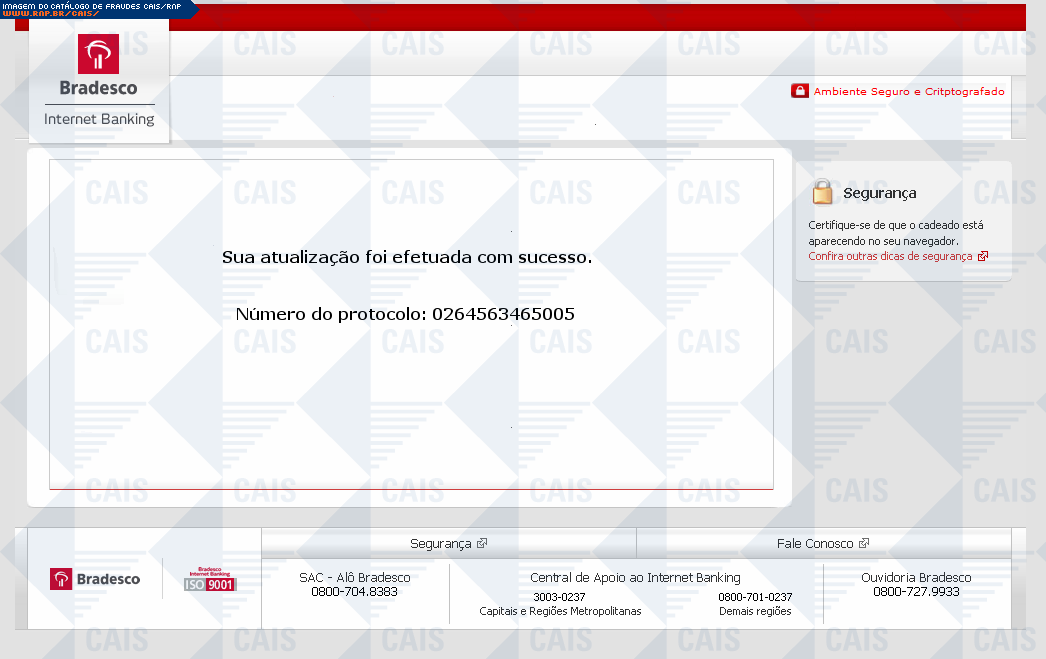The height and width of the screenshot is (659, 1046).
Task: Click the red lock icon beside Ambiente Seguro
Action: tap(799, 91)
